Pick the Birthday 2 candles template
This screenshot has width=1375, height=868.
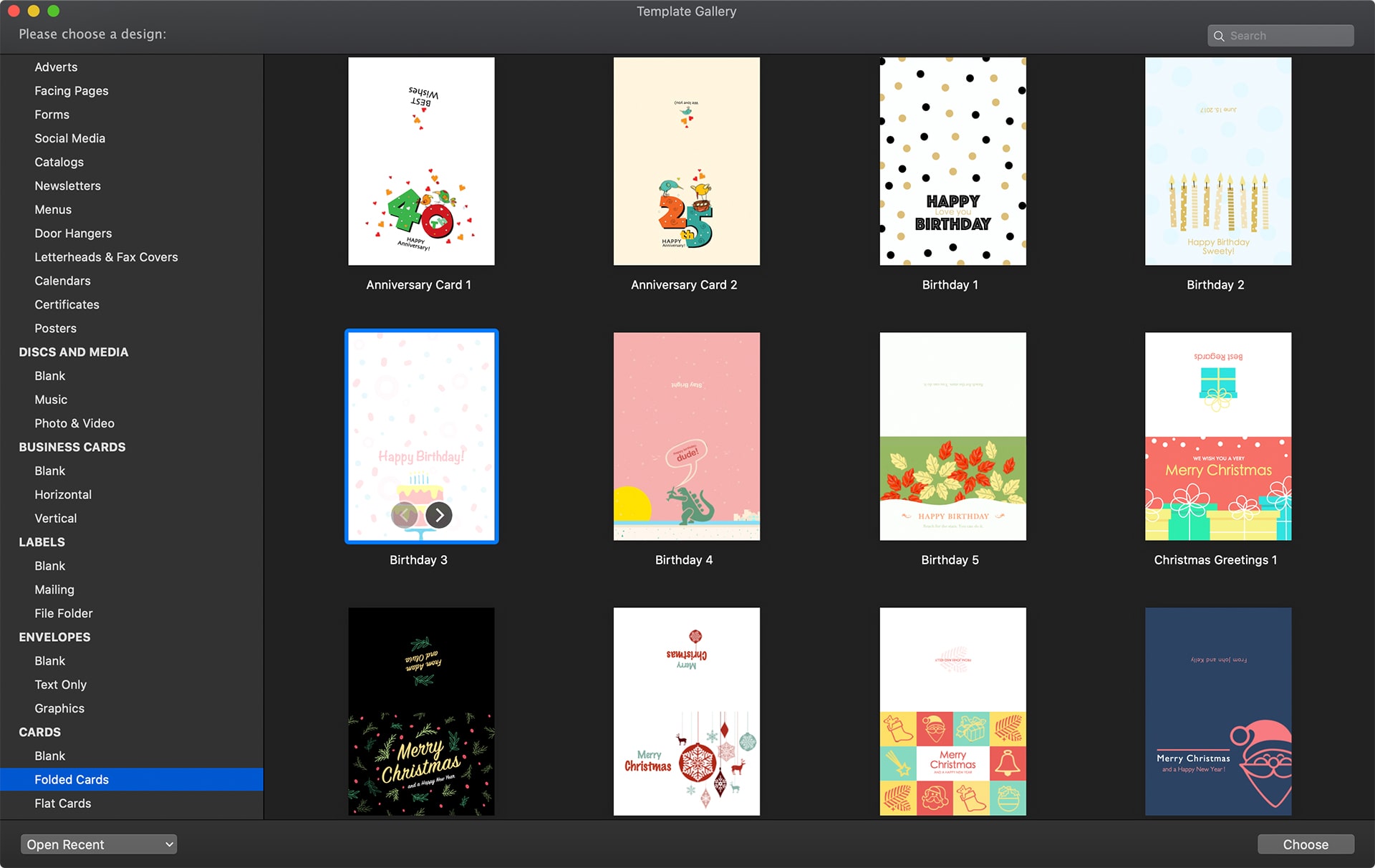click(x=1217, y=162)
